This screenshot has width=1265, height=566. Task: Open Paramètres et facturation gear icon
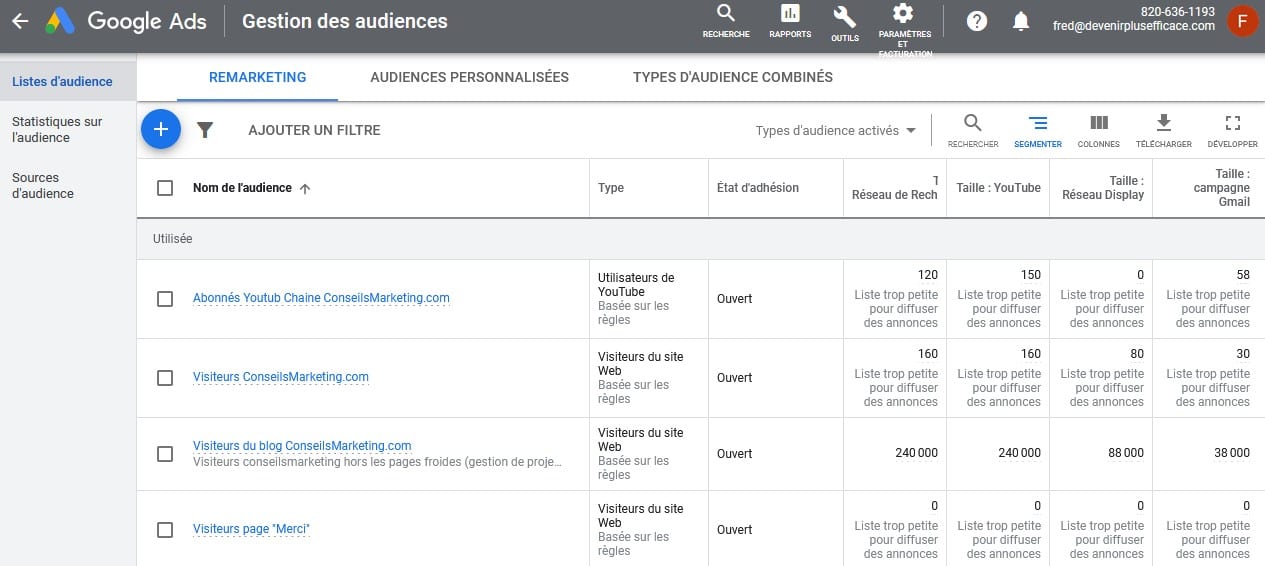point(904,13)
